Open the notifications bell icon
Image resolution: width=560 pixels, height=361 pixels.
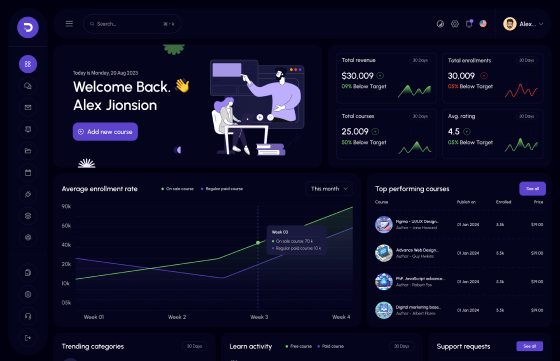(x=469, y=24)
